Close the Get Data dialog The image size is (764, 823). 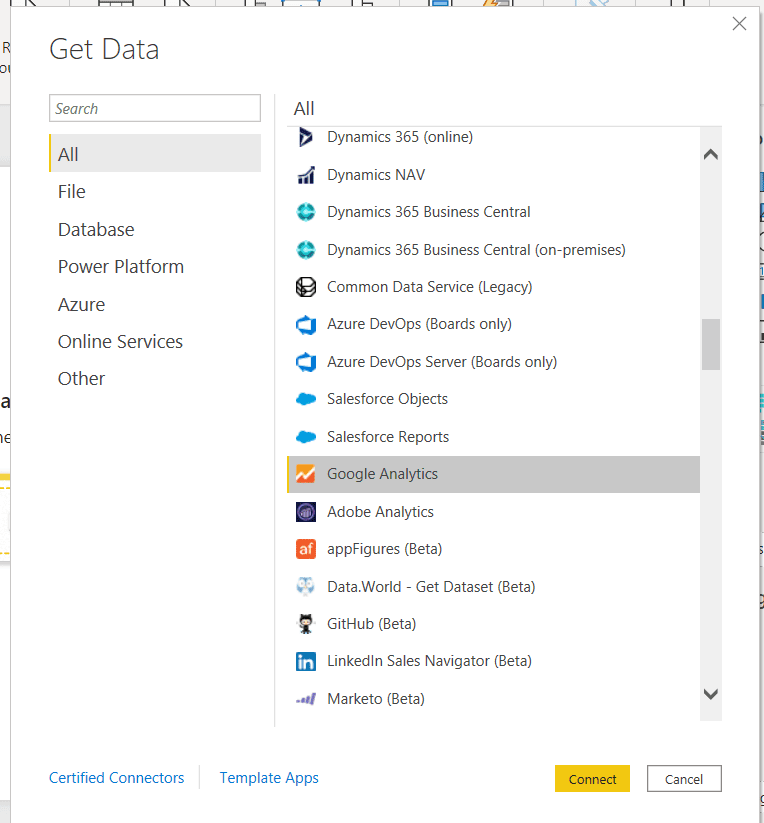point(739,24)
